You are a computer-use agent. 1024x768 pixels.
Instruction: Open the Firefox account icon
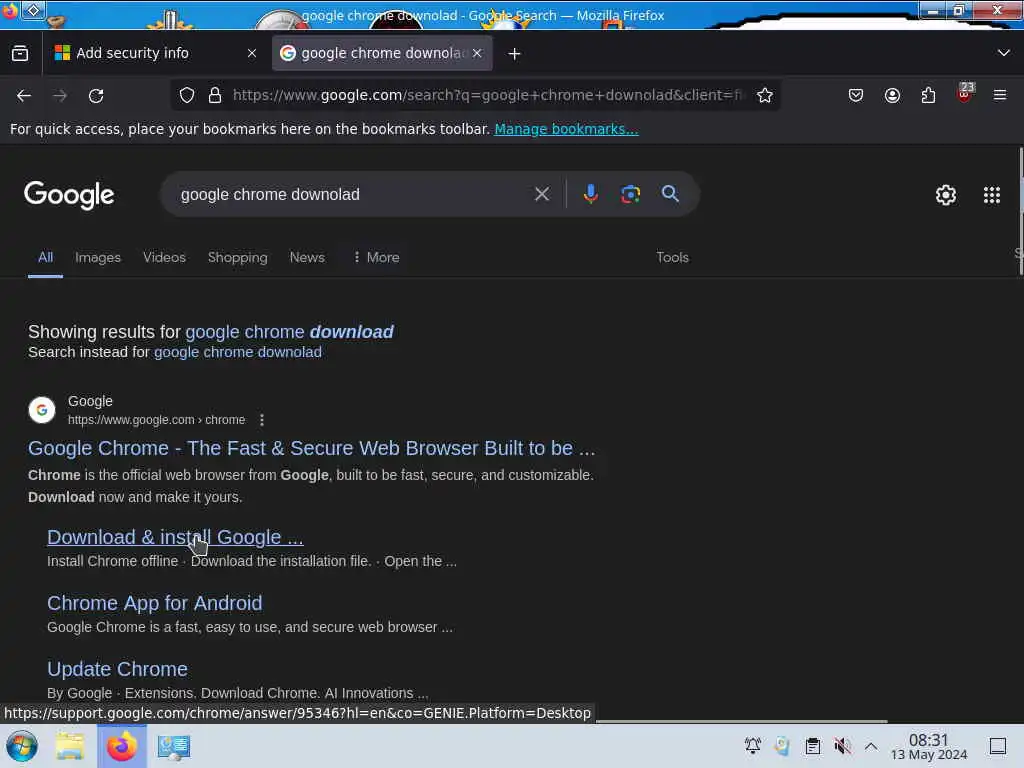[x=892, y=95]
